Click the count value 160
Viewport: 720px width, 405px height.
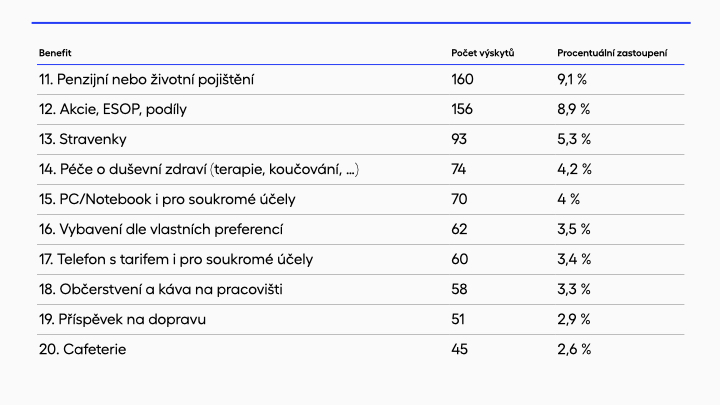coord(462,79)
